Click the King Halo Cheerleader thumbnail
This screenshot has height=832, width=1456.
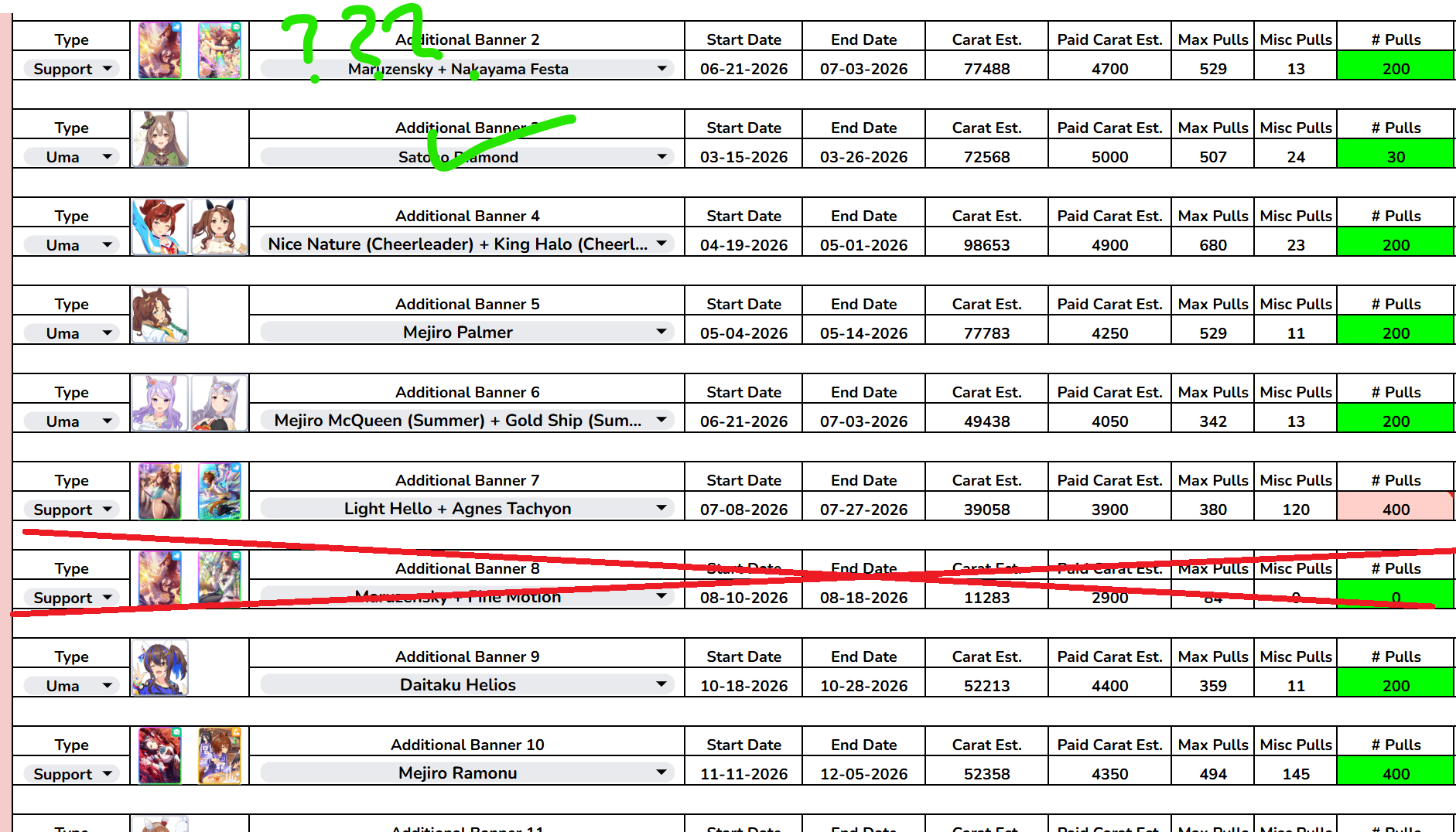(219, 227)
